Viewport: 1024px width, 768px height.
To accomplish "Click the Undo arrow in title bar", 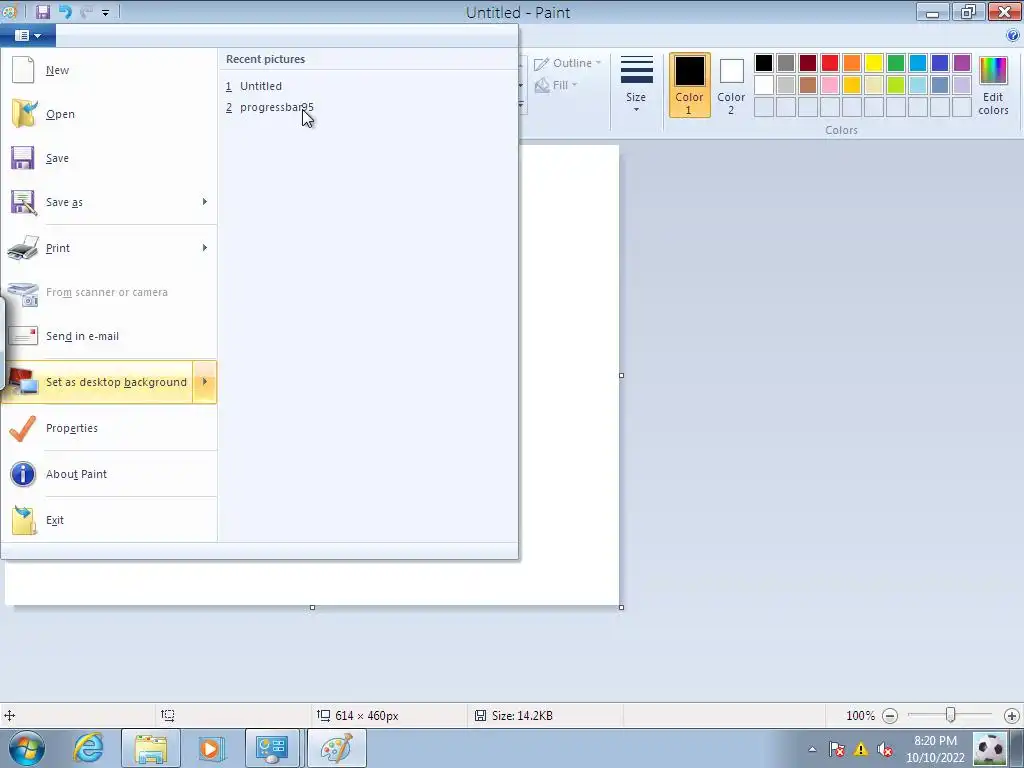I will click(65, 12).
